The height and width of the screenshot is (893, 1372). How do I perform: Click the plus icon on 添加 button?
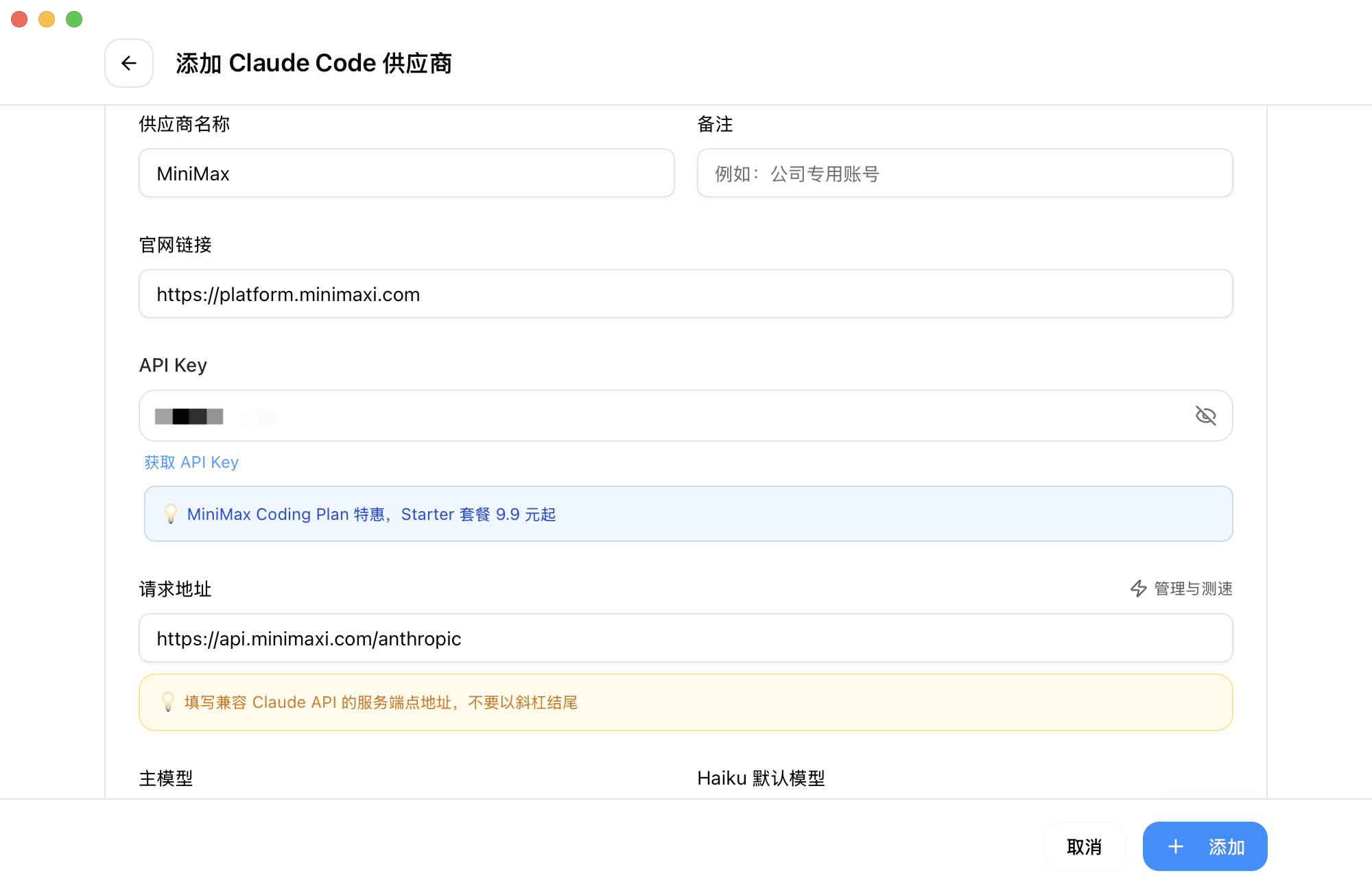[1176, 847]
